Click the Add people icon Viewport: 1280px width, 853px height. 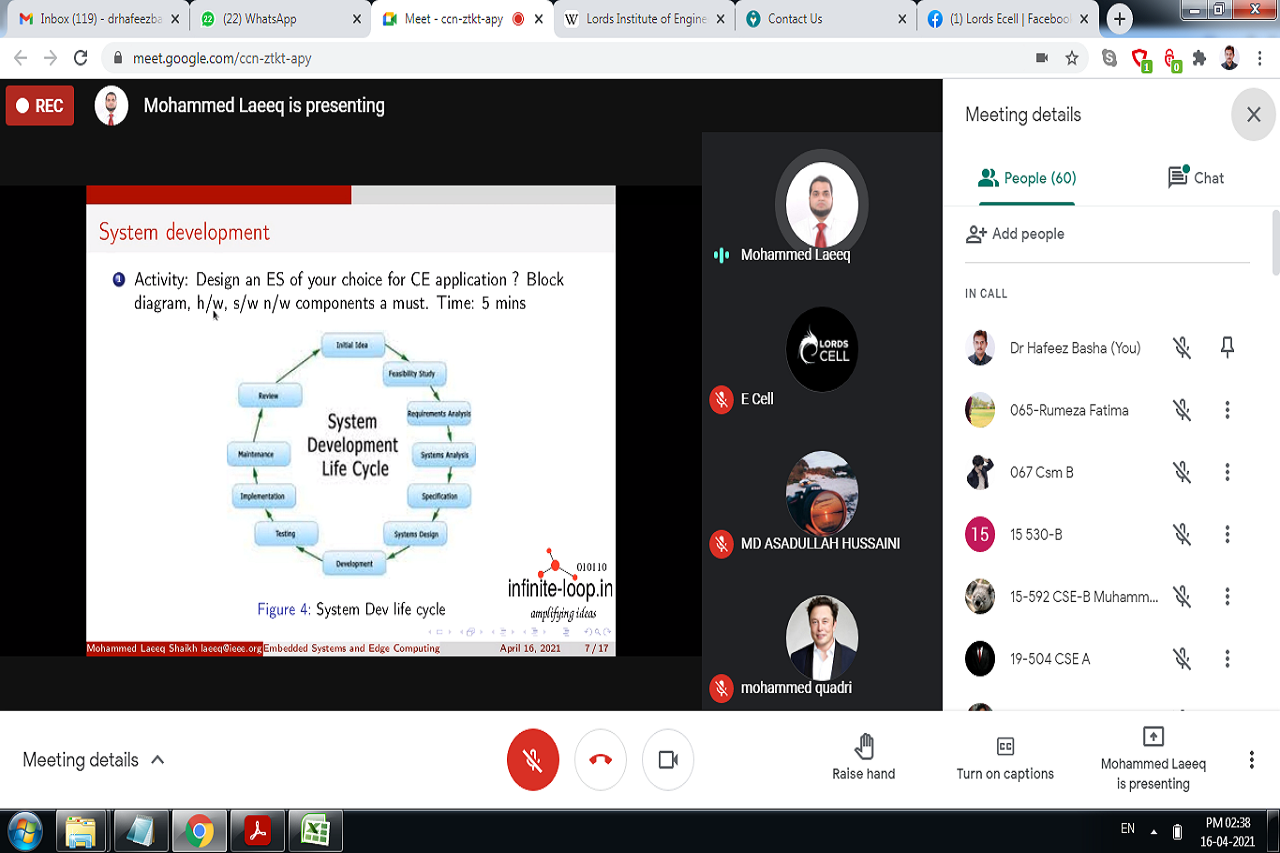(976, 234)
